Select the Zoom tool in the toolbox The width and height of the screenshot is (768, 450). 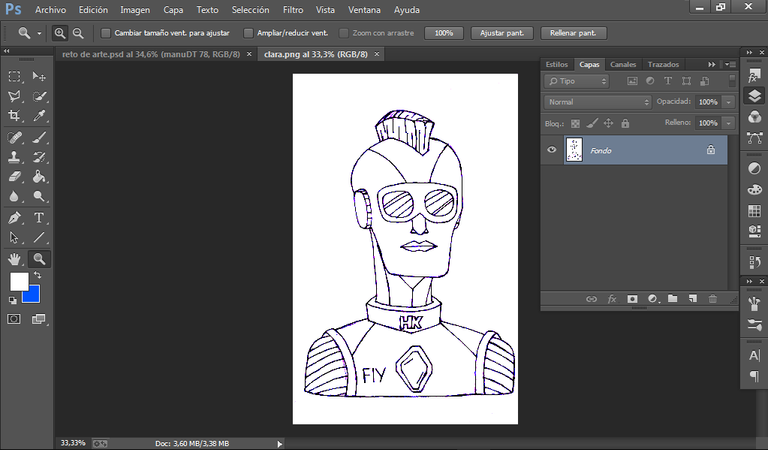tap(39, 259)
